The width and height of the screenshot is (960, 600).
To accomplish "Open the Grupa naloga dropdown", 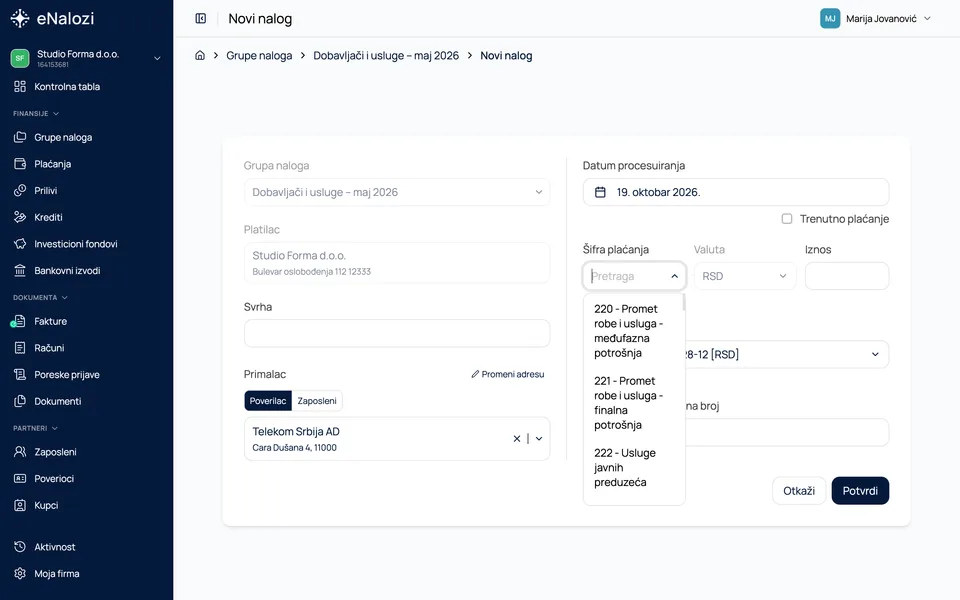I will 397,192.
